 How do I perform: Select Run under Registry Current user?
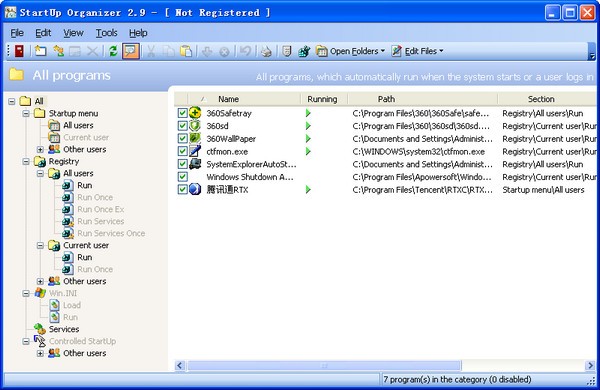[85, 257]
